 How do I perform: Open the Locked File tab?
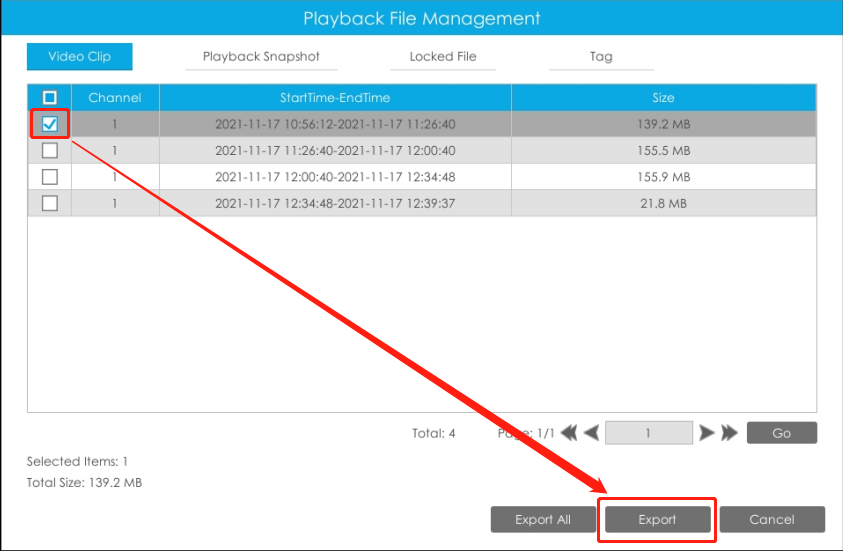(x=443, y=56)
